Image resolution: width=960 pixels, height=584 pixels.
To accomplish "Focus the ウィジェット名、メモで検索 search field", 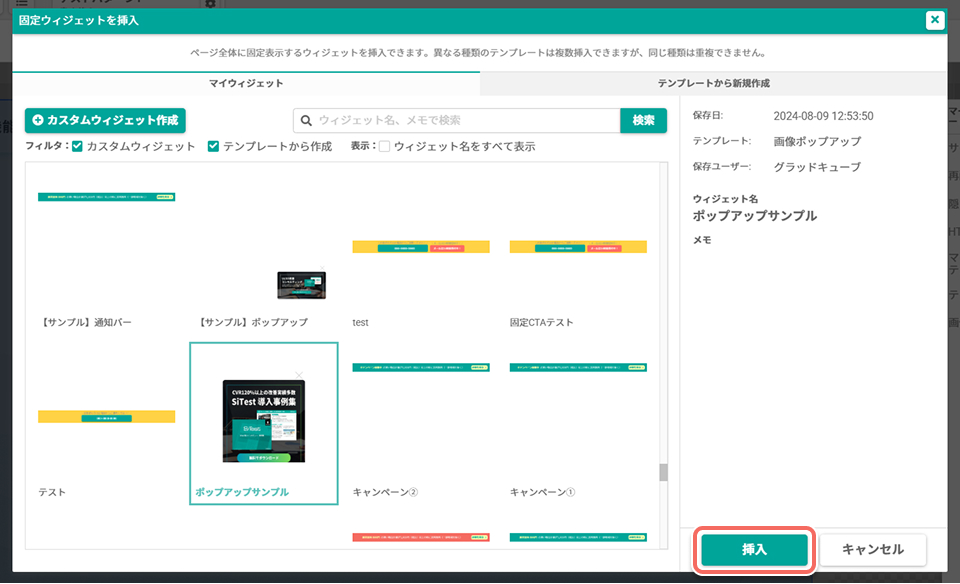I will click(x=457, y=121).
